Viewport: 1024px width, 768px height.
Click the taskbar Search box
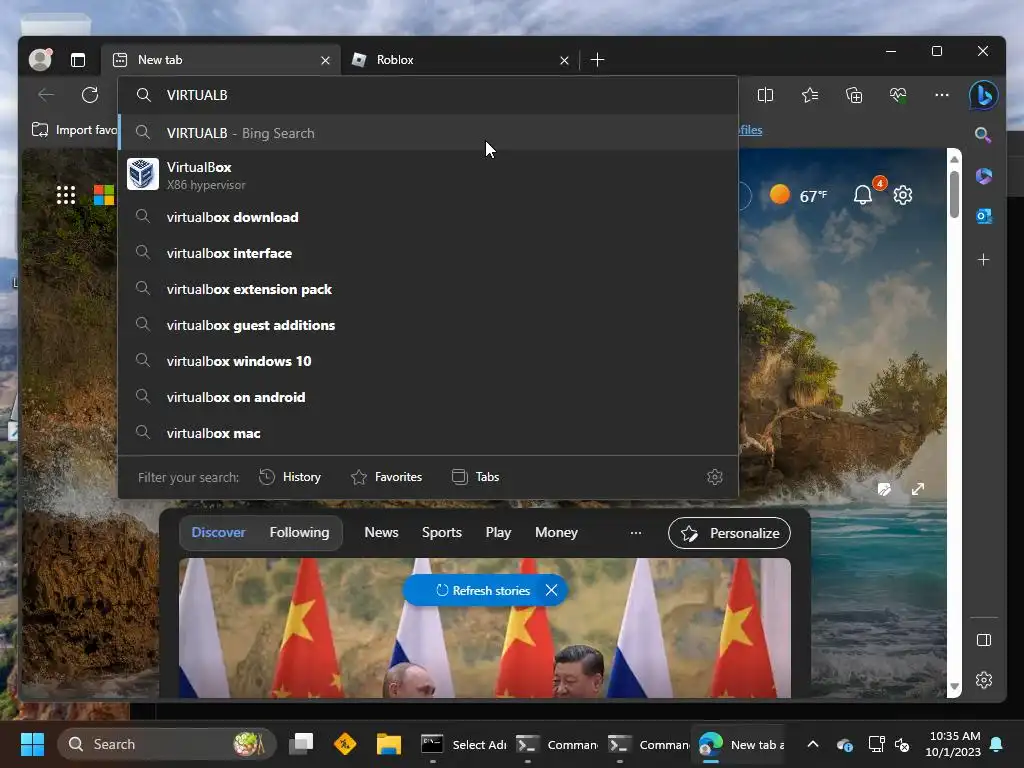point(167,744)
